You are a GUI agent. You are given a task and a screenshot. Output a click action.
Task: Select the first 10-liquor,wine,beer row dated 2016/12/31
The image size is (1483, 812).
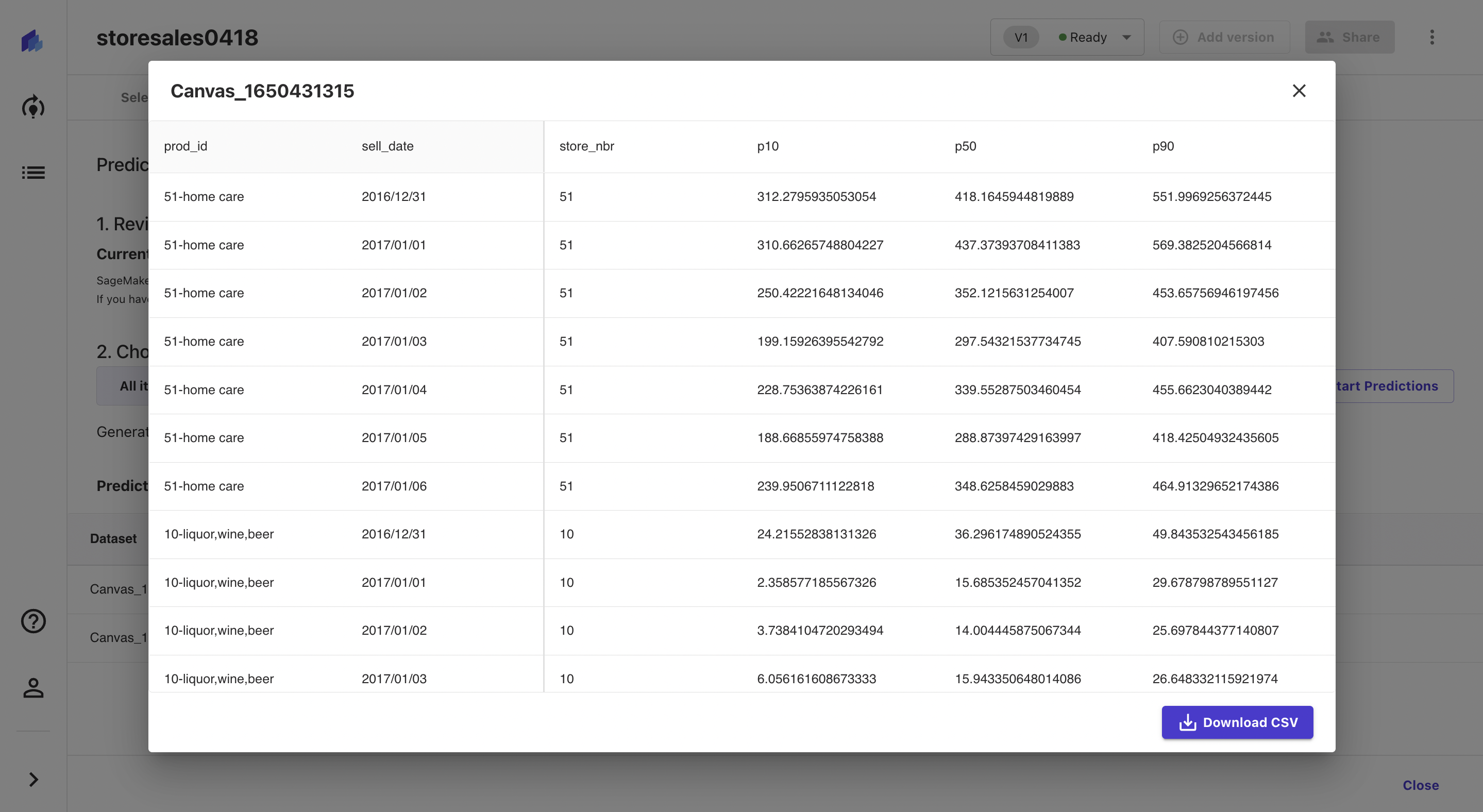(219, 534)
